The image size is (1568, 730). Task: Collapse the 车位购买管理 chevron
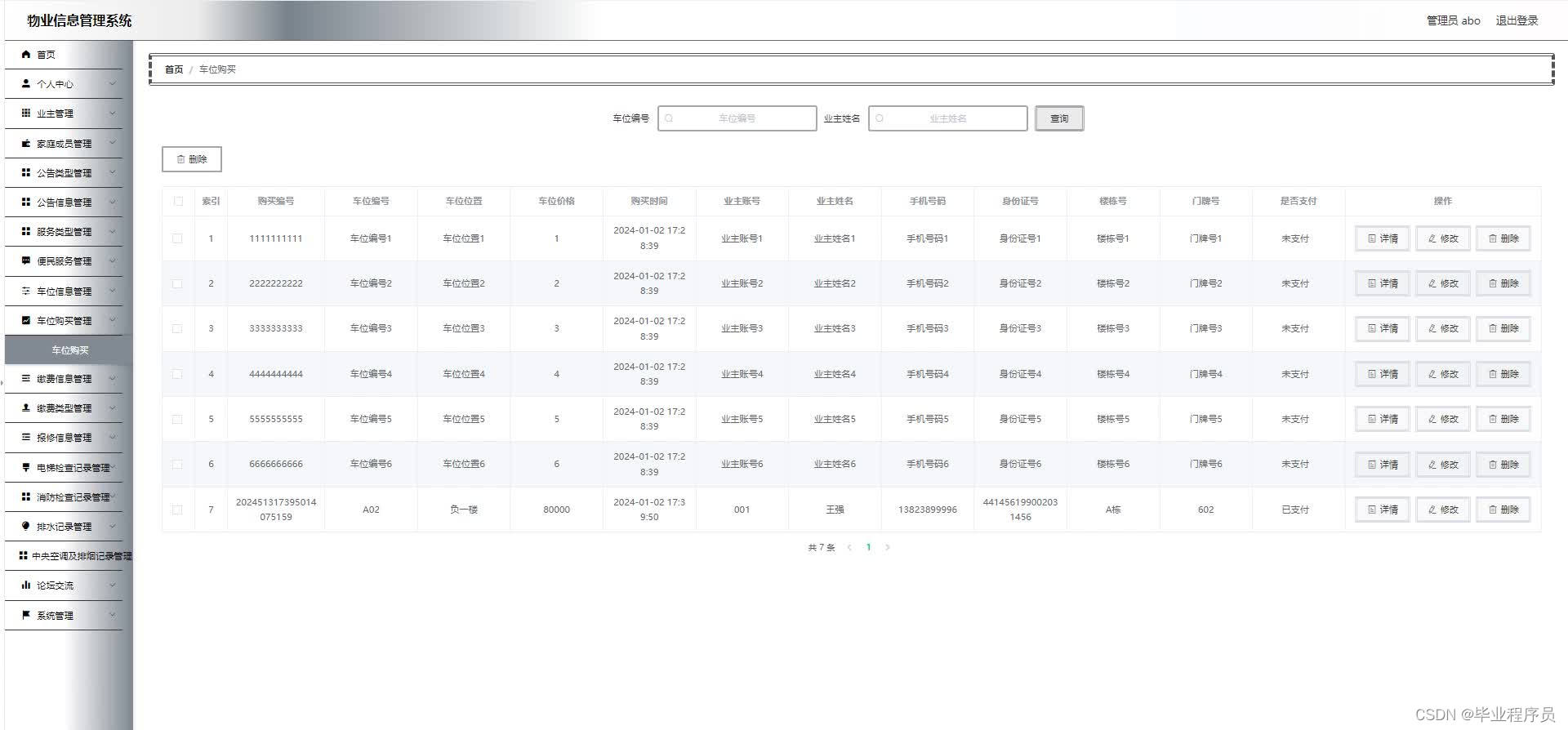(x=113, y=320)
